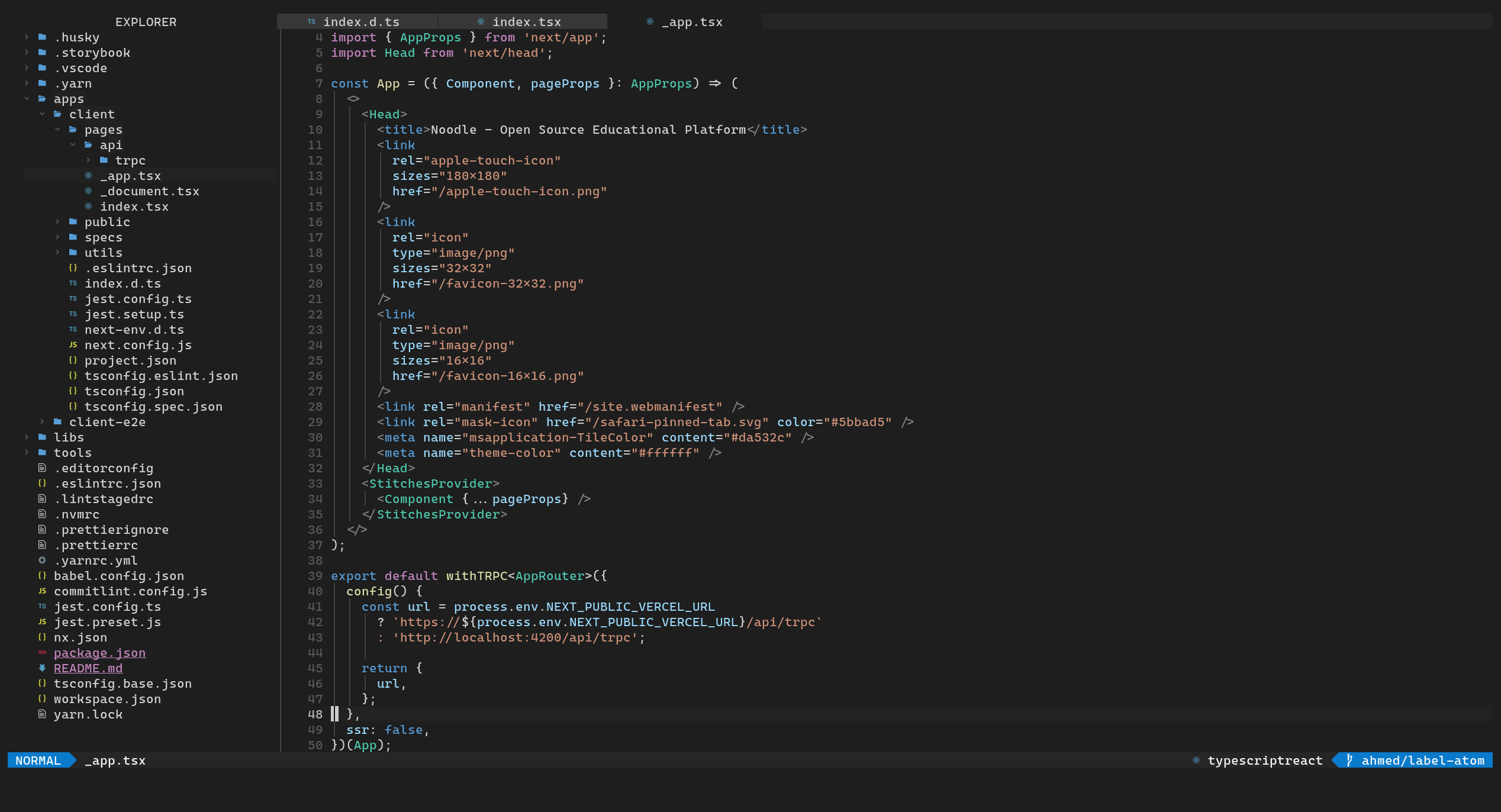Collapse the apps folder chevron
This screenshot has height=812, width=1501.
27,99
